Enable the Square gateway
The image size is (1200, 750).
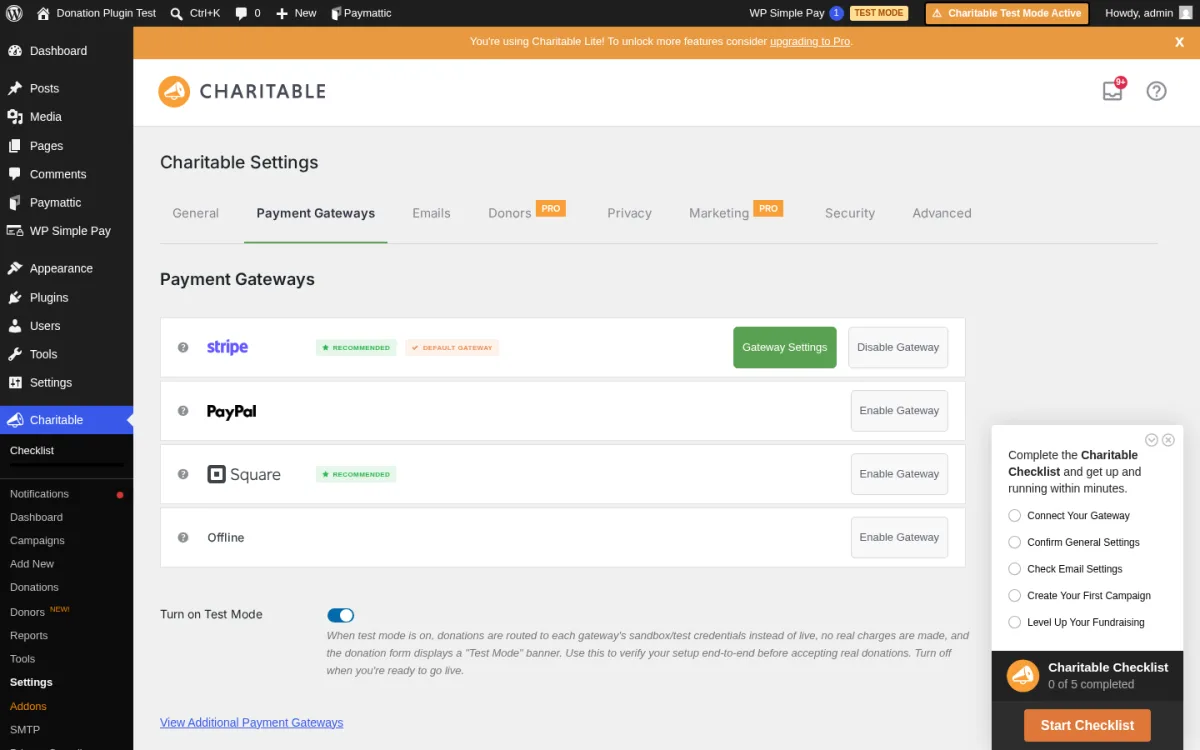pos(899,474)
